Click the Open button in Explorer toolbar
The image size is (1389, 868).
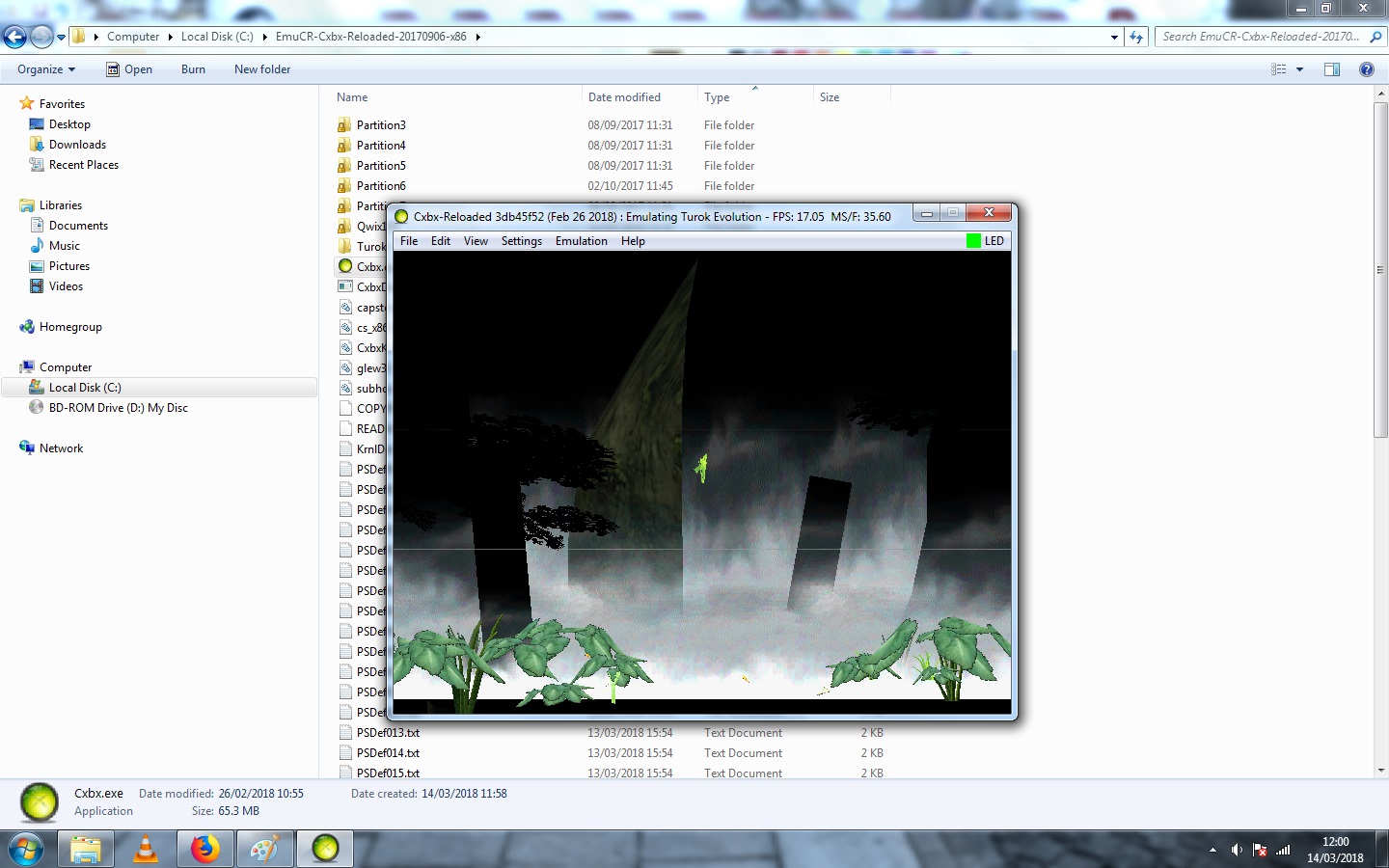pyautogui.click(x=129, y=69)
